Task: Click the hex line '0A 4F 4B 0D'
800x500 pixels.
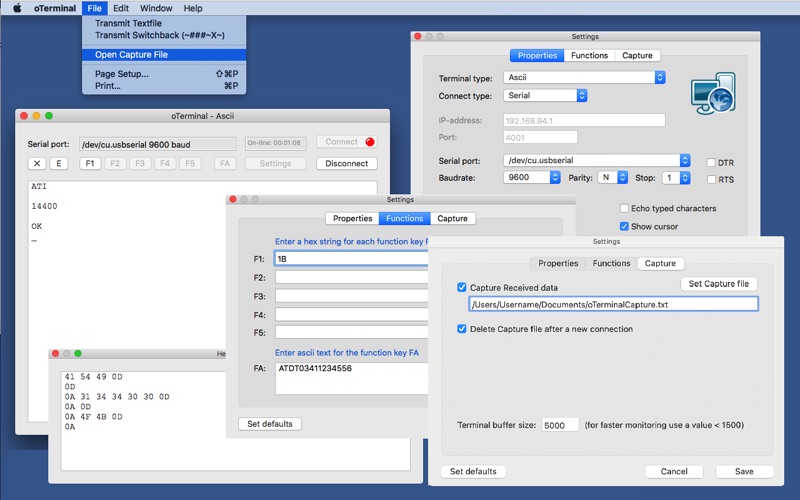Action: pyautogui.click(x=93, y=416)
